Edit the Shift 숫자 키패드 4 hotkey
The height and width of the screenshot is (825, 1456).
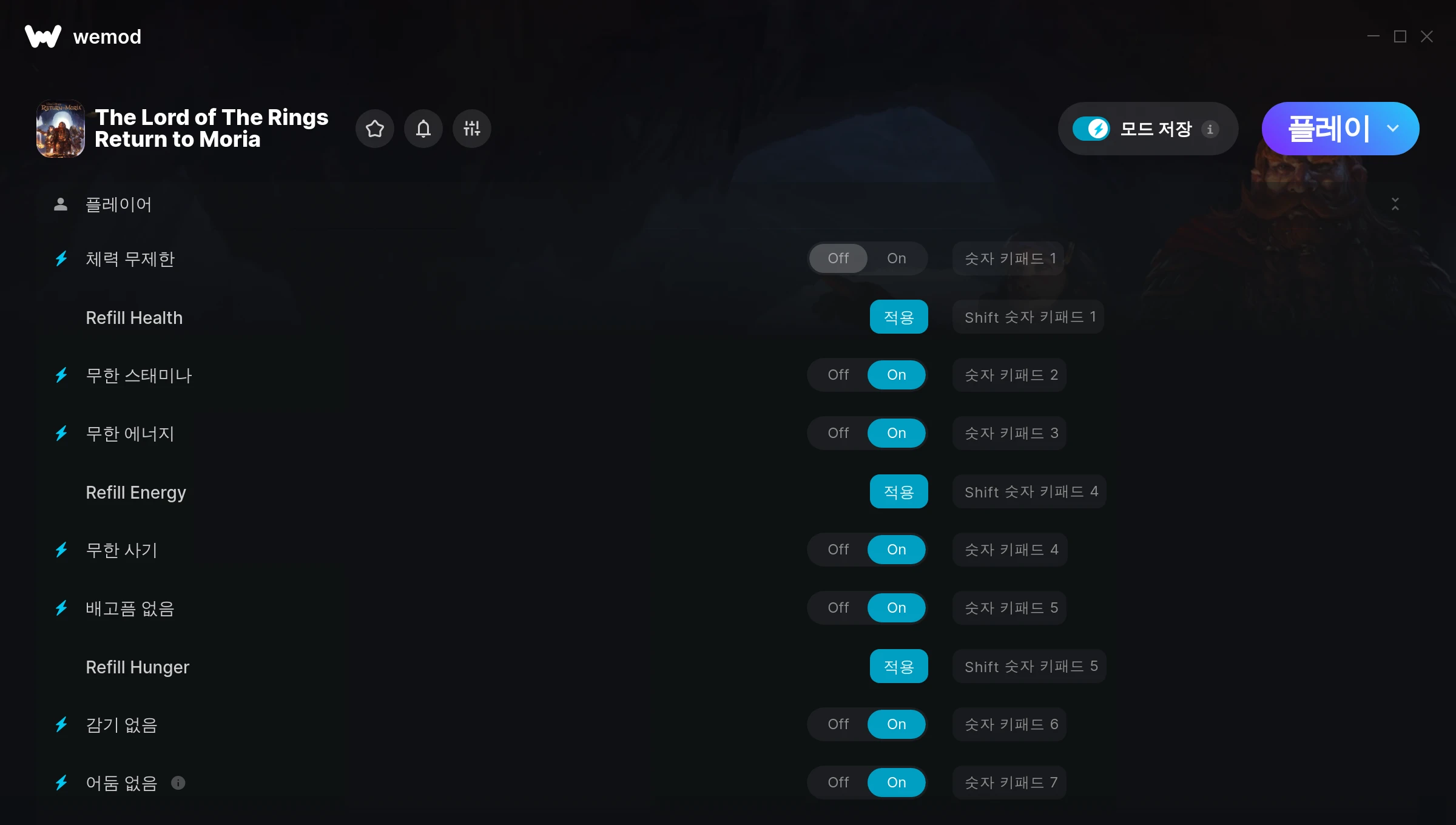(1030, 491)
